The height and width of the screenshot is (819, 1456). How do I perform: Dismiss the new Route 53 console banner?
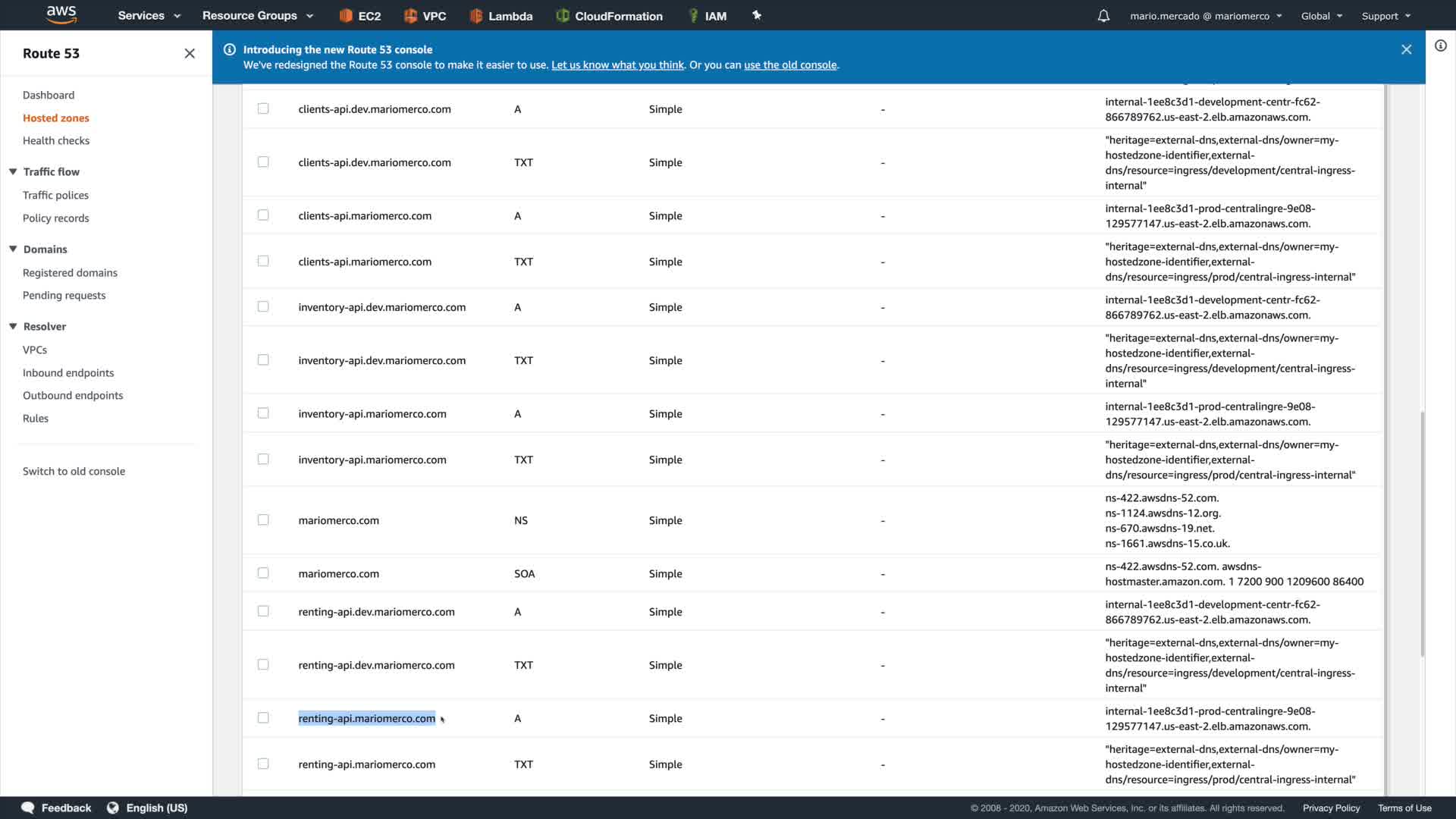[1406, 50]
